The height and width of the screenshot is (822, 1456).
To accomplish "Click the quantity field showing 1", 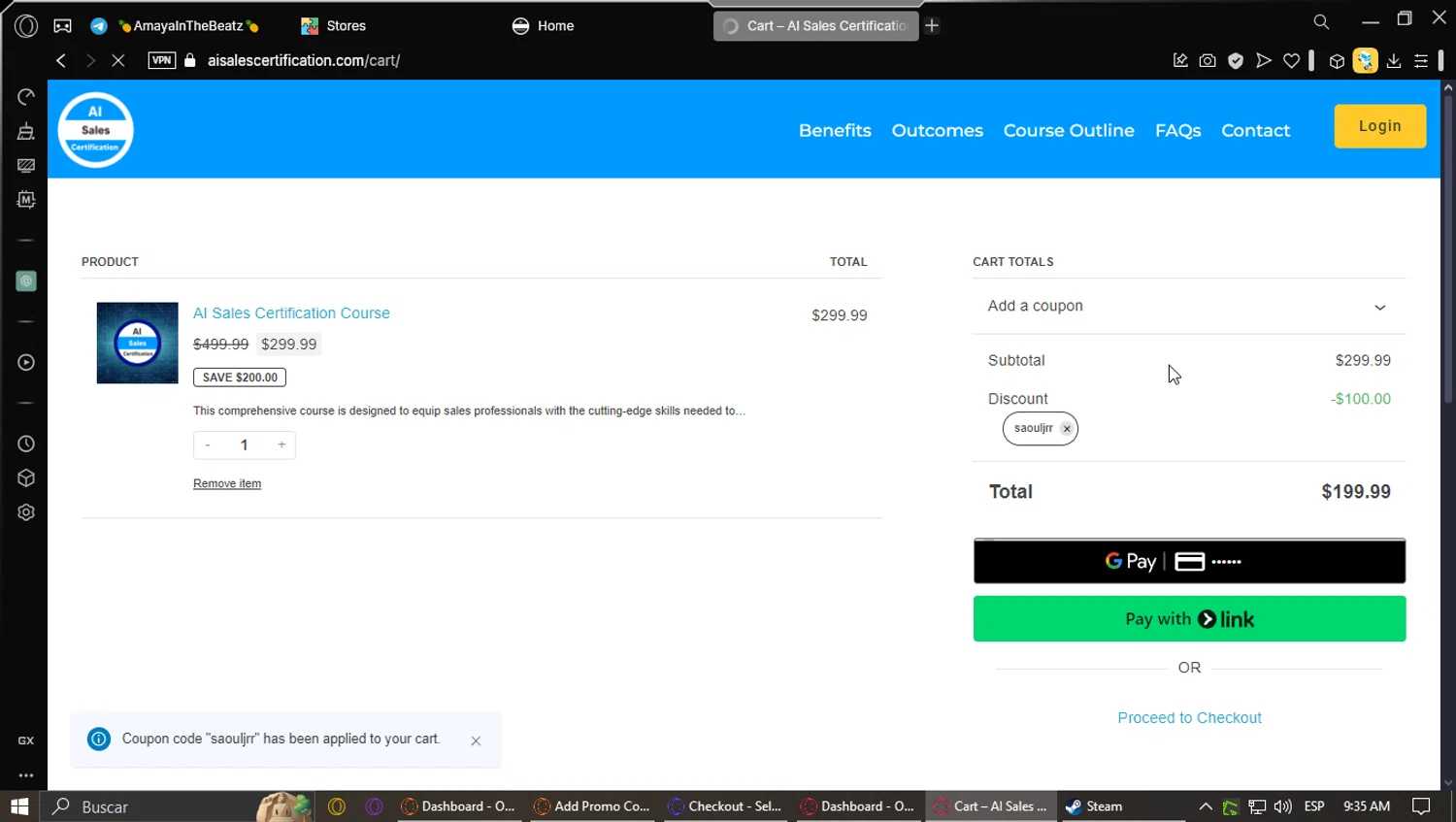I will 245,444.
